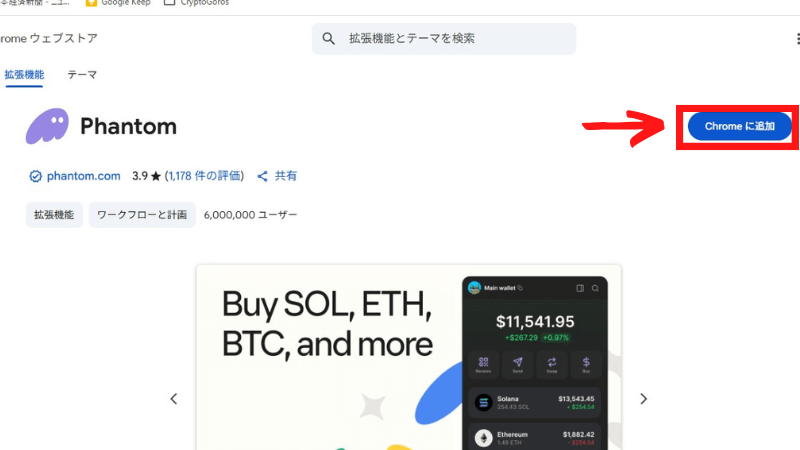Show the next screenshot with right chevron
Viewport: 800px width, 450px height.
(643, 399)
